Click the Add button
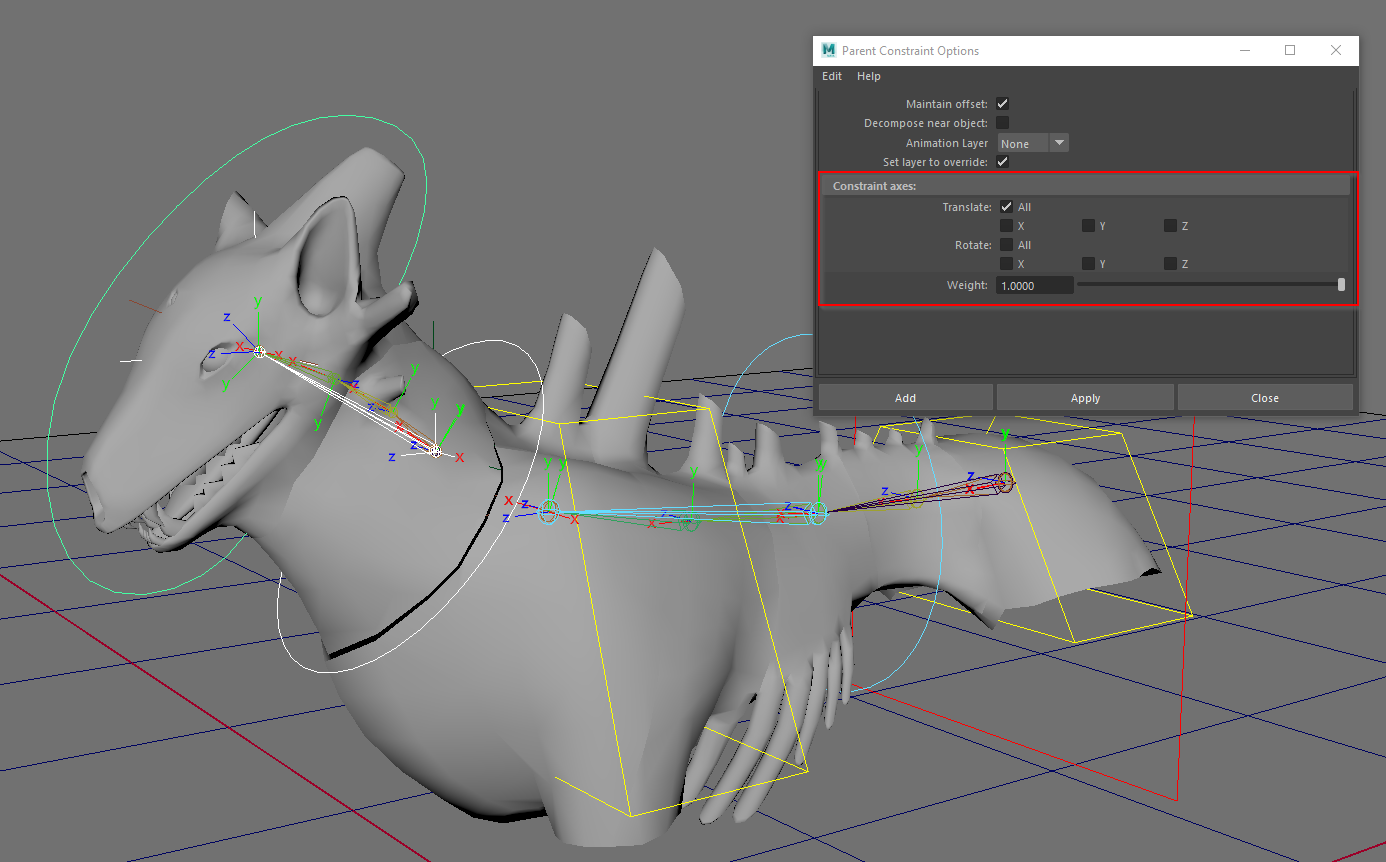The height and width of the screenshot is (862, 1386). [905, 397]
